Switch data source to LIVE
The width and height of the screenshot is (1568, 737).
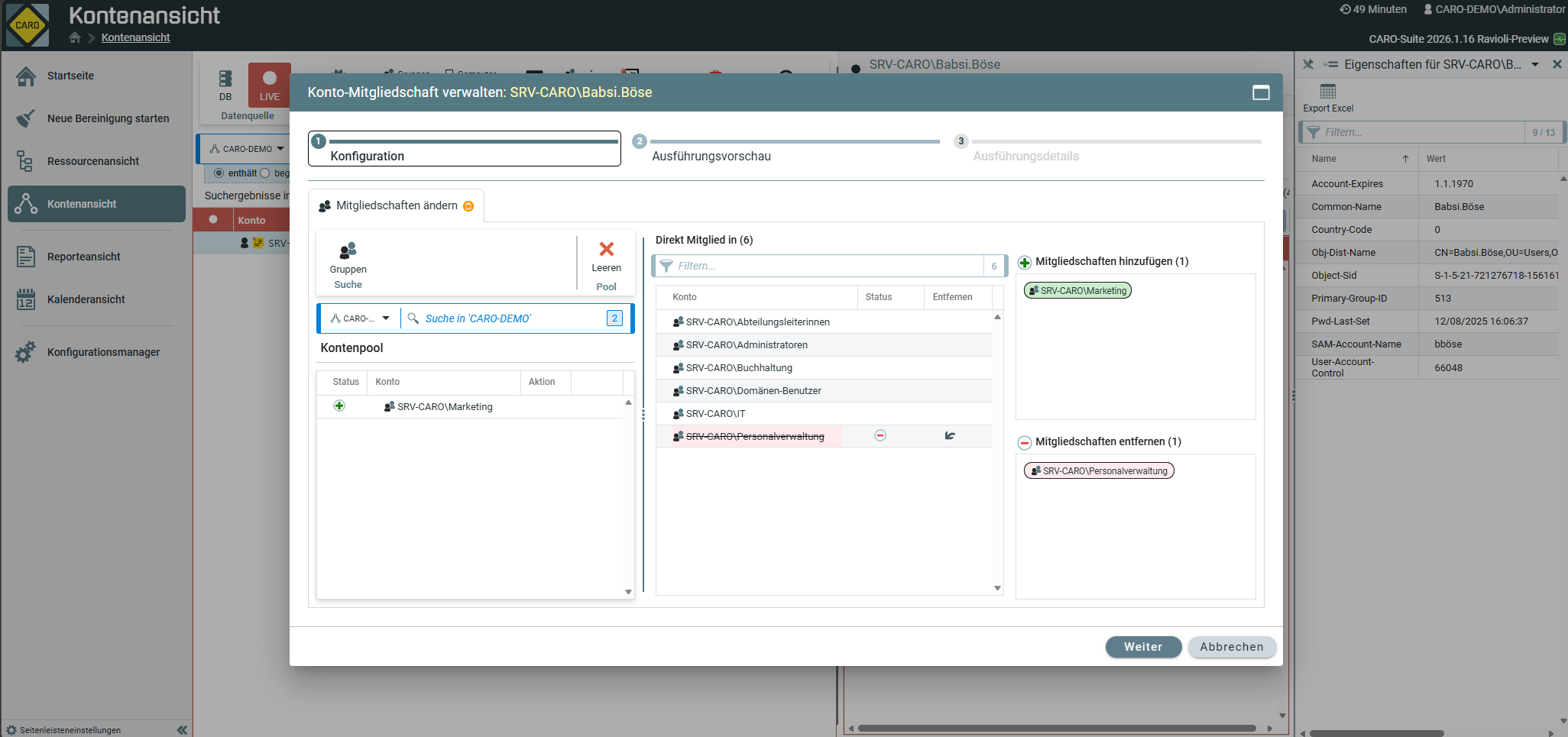point(269,85)
